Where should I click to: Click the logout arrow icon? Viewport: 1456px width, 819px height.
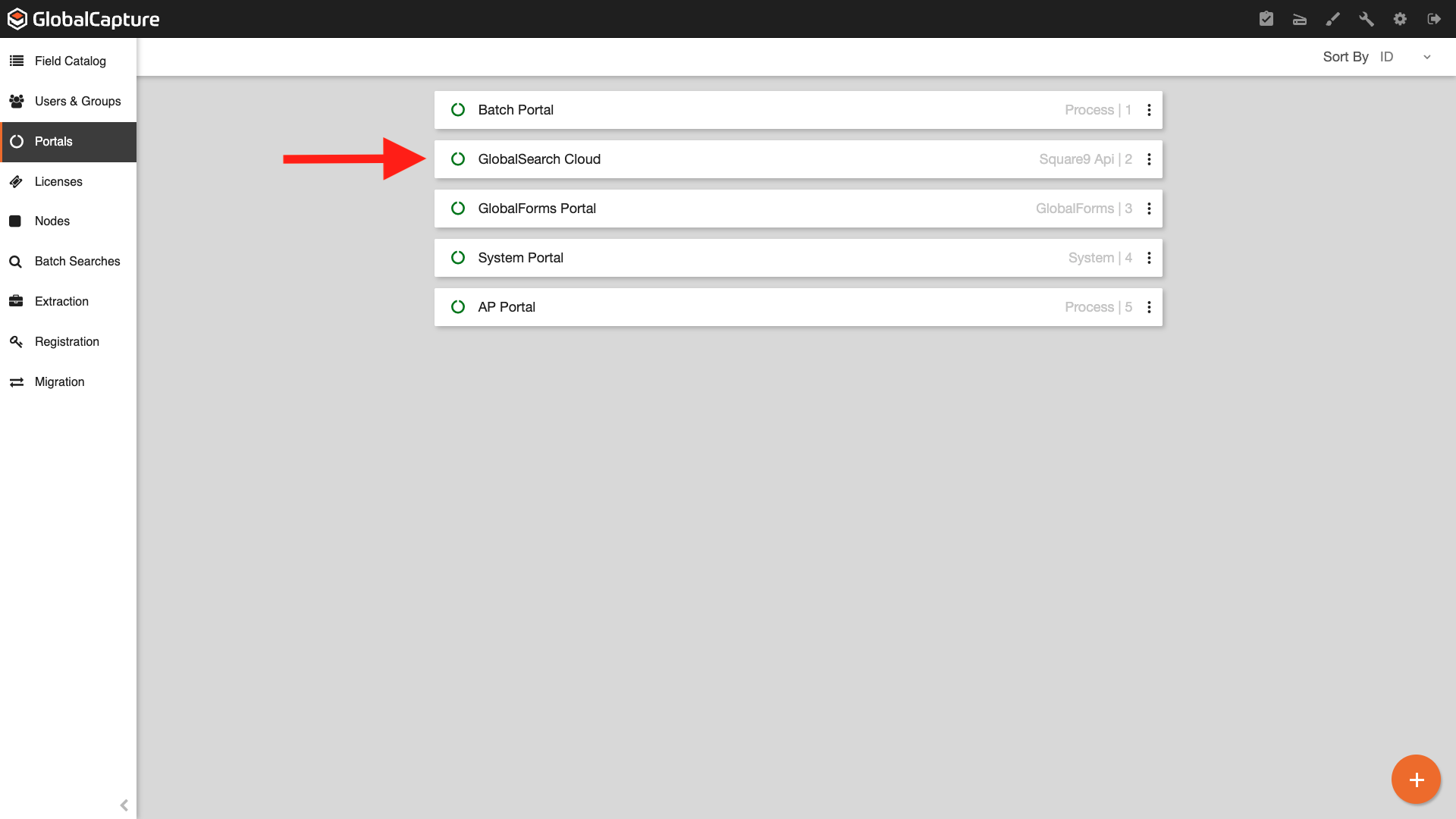[1433, 19]
